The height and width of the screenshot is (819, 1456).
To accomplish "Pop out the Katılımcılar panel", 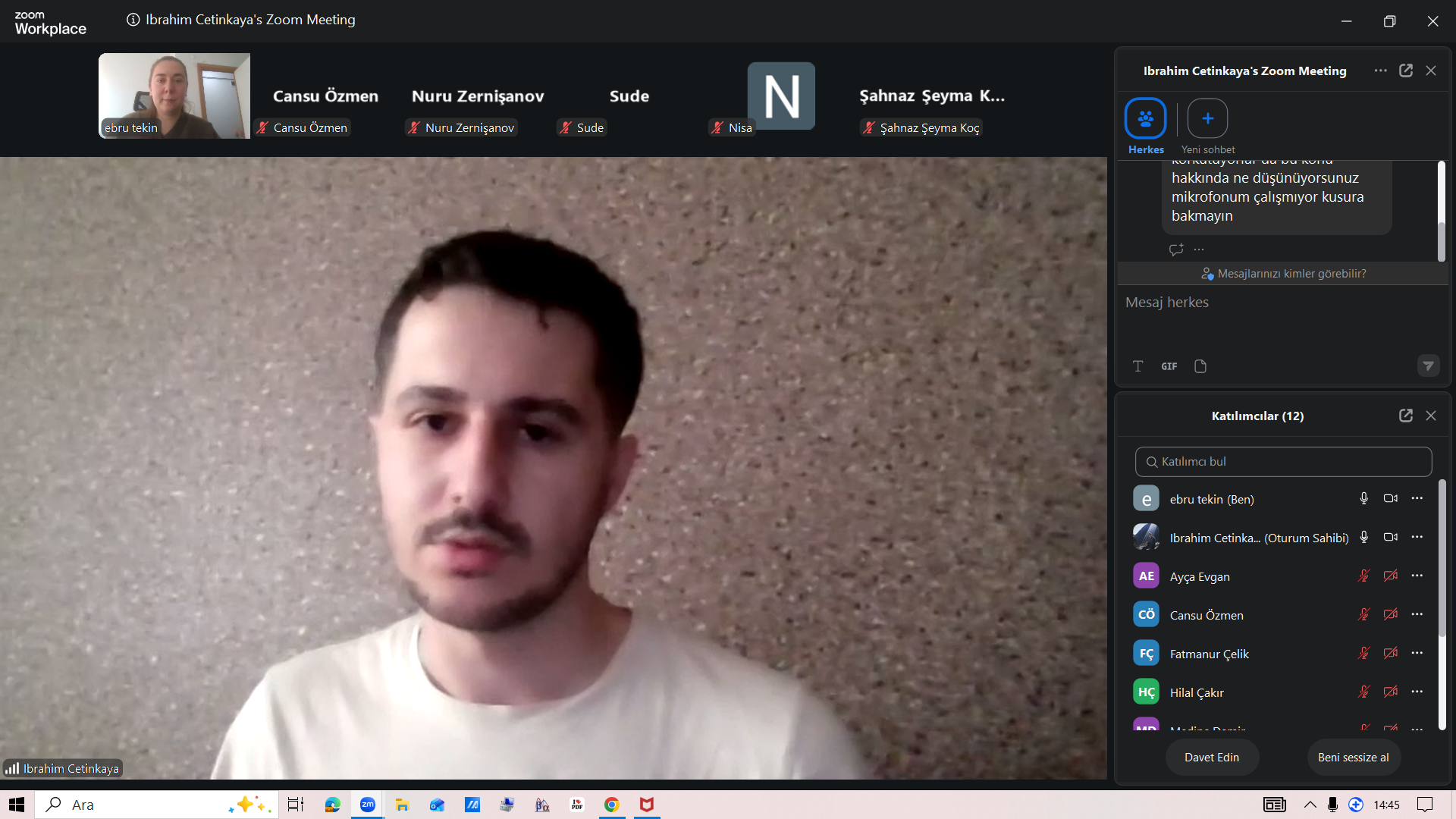I will click(x=1406, y=416).
